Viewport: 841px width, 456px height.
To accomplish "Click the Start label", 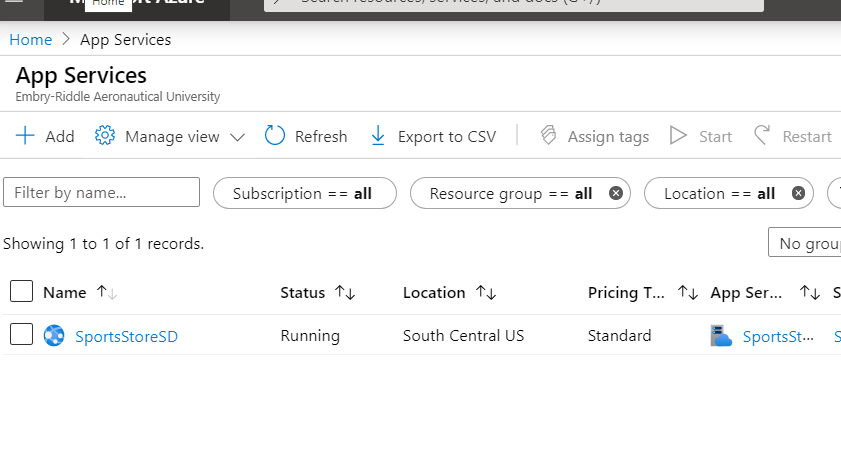I will [x=715, y=137].
